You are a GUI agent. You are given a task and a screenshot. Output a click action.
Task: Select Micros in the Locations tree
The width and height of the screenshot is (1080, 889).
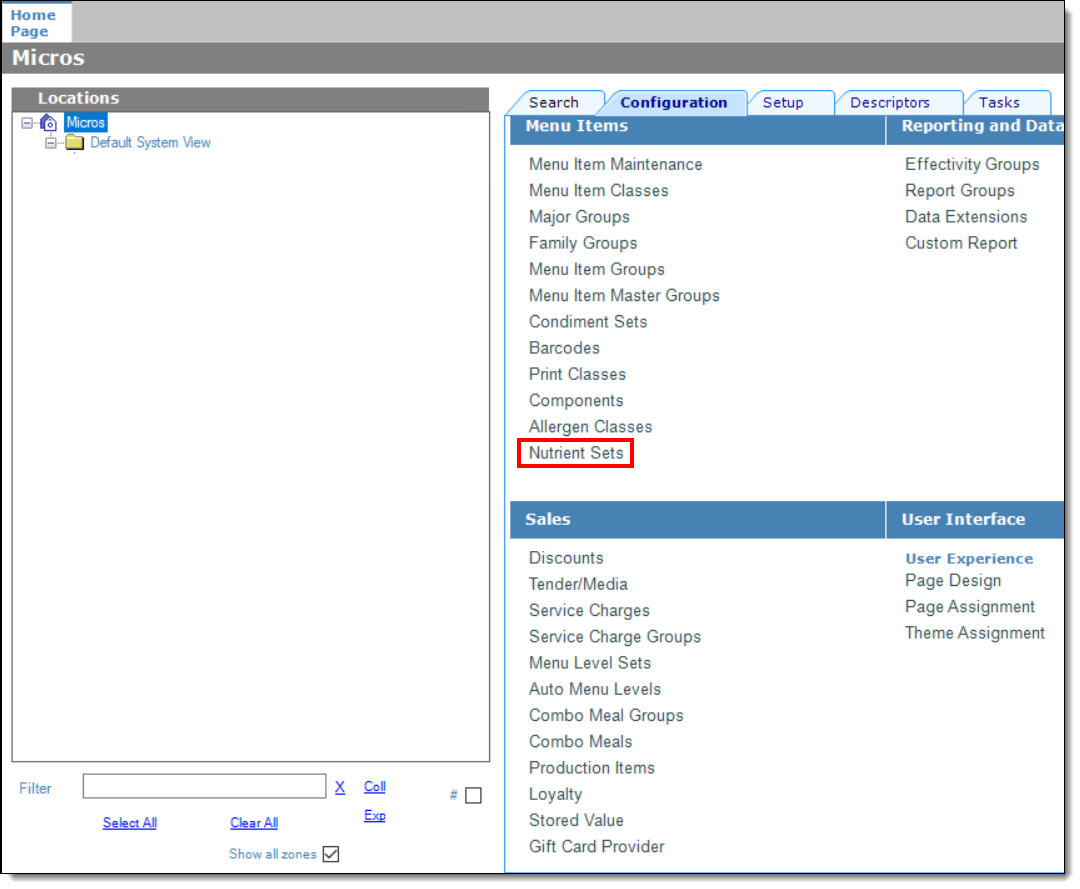pos(86,123)
